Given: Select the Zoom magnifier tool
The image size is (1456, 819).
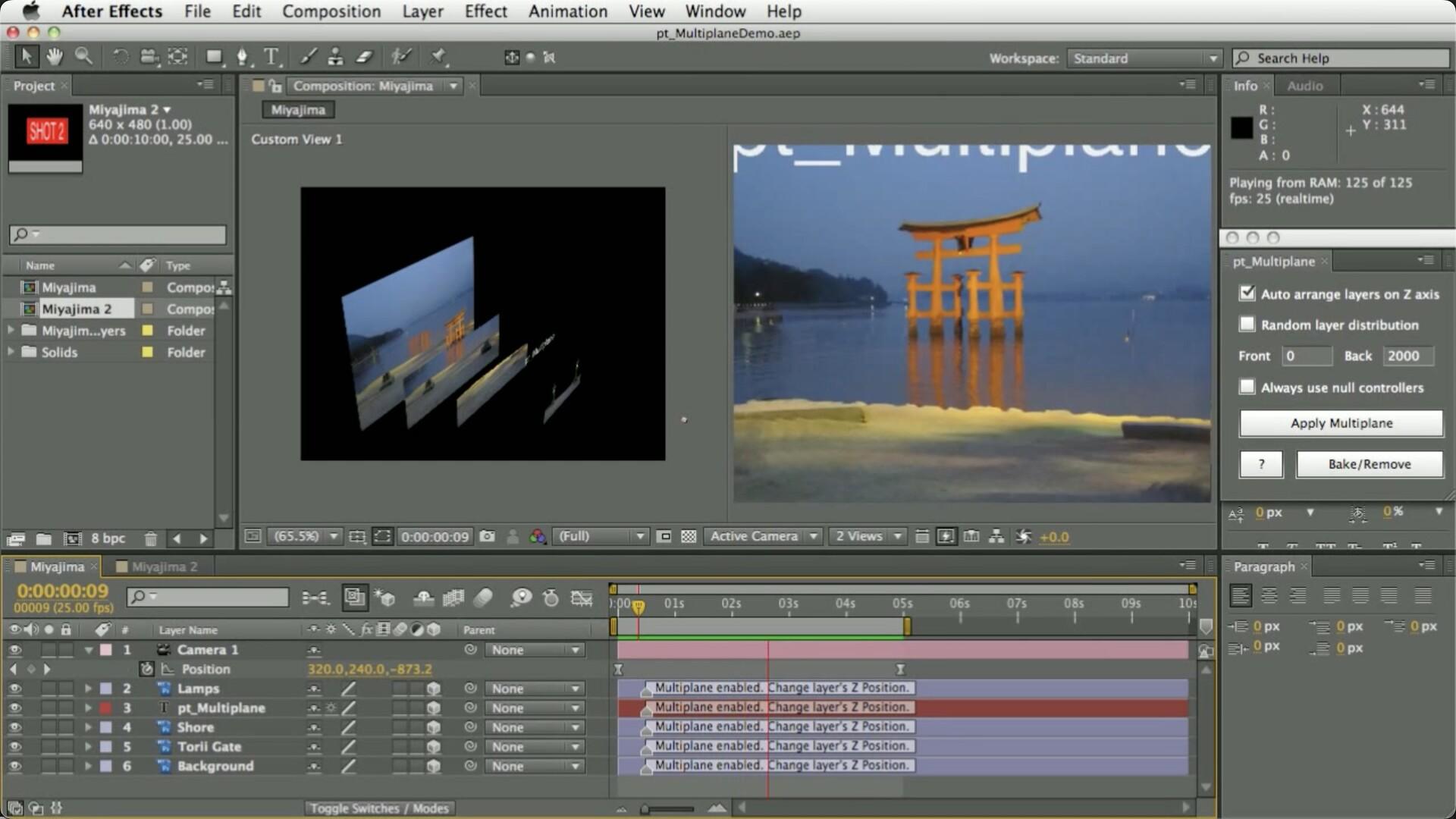Looking at the screenshot, I should click(x=83, y=57).
